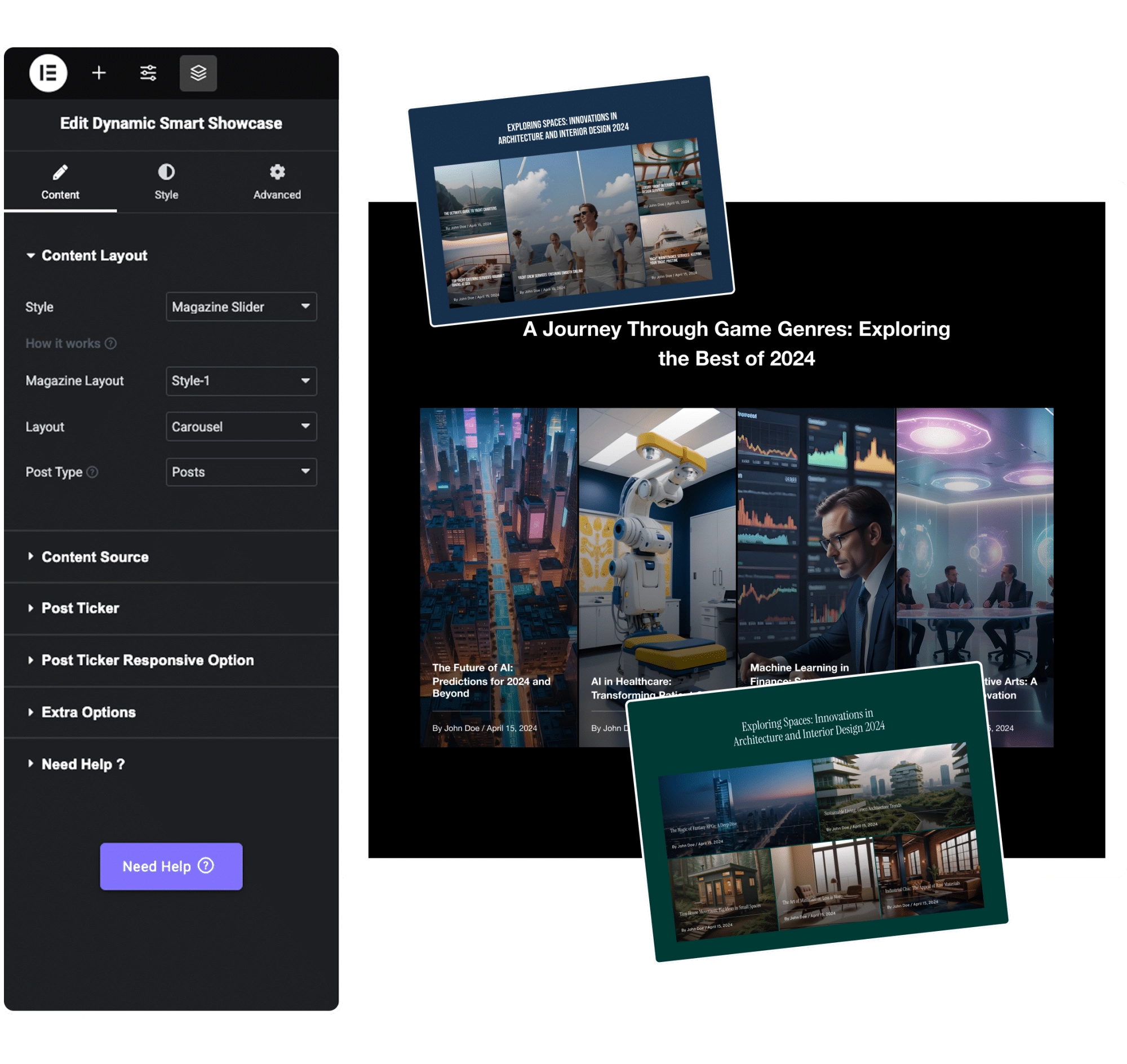
Task: Collapse the Content Layout section
Action: 94,256
